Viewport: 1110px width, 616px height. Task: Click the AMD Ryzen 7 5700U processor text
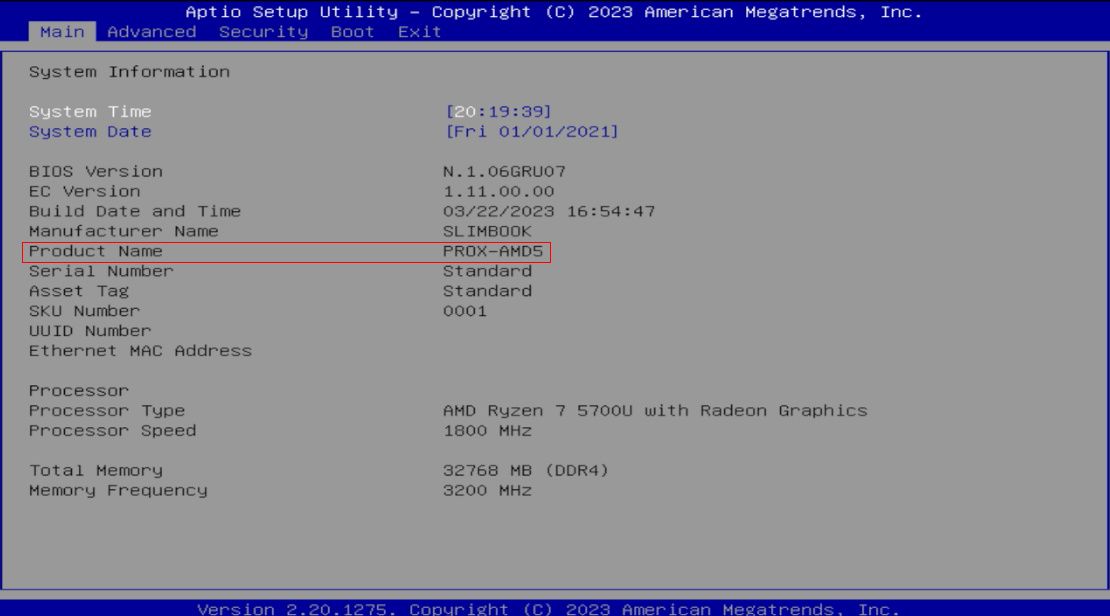(x=654, y=411)
